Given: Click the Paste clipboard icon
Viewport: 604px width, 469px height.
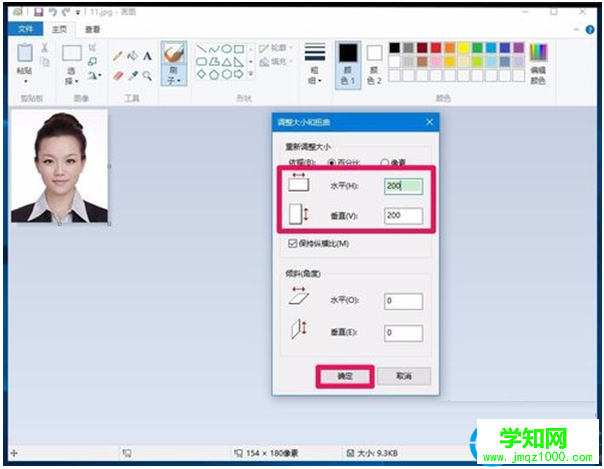Looking at the screenshot, I should pos(25,53).
